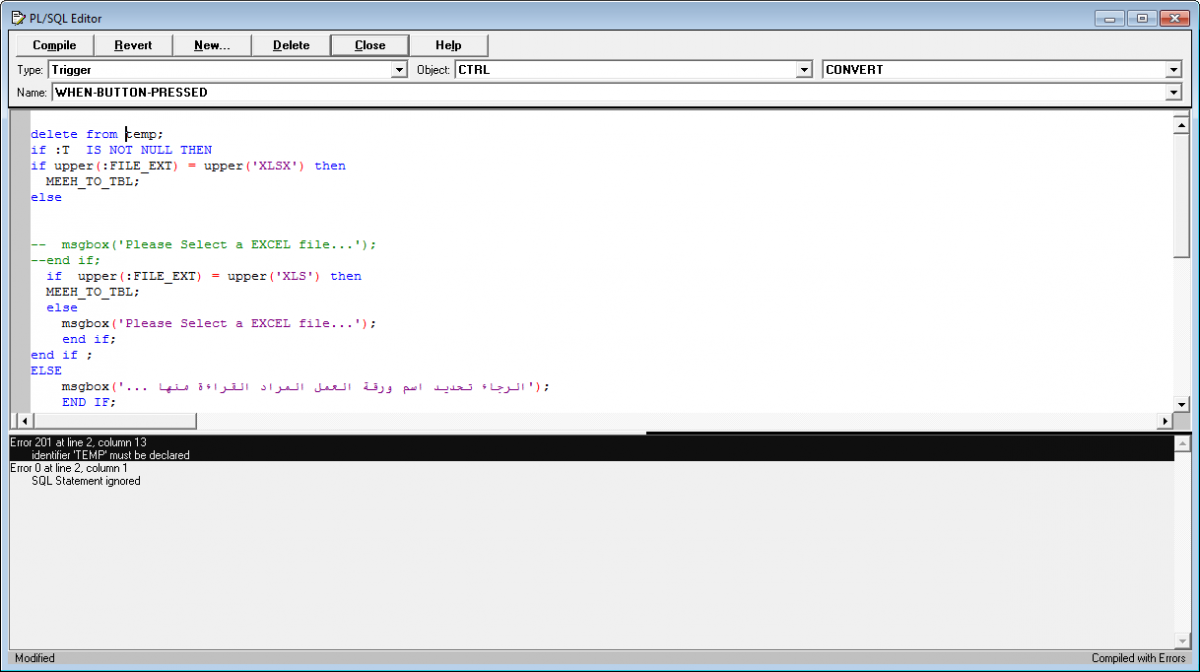1200x672 pixels.
Task: Click the error pane scroll down arrow
Action: coord(1183,641)
